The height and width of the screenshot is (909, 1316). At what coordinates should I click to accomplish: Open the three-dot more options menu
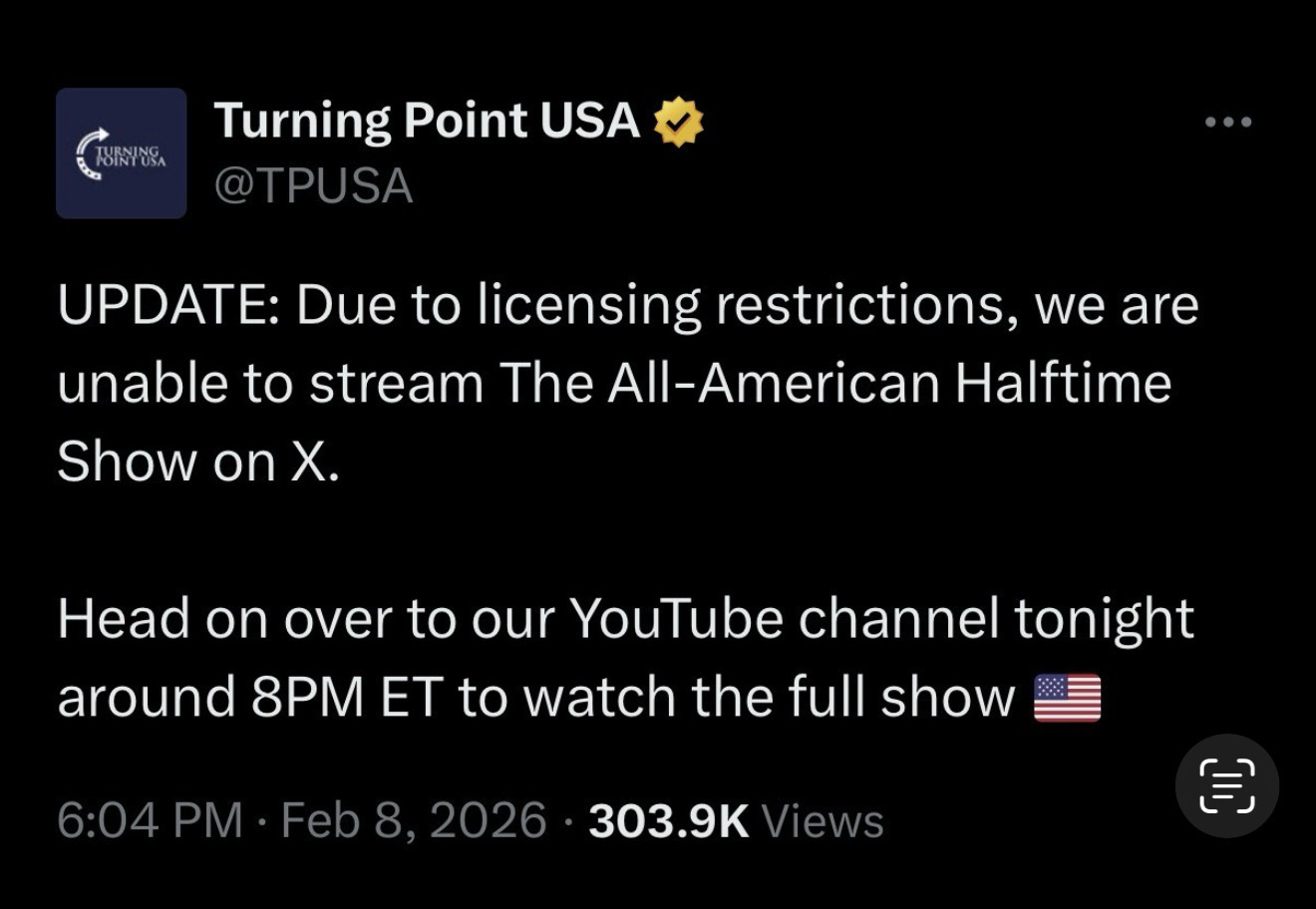coord(1227,123)
